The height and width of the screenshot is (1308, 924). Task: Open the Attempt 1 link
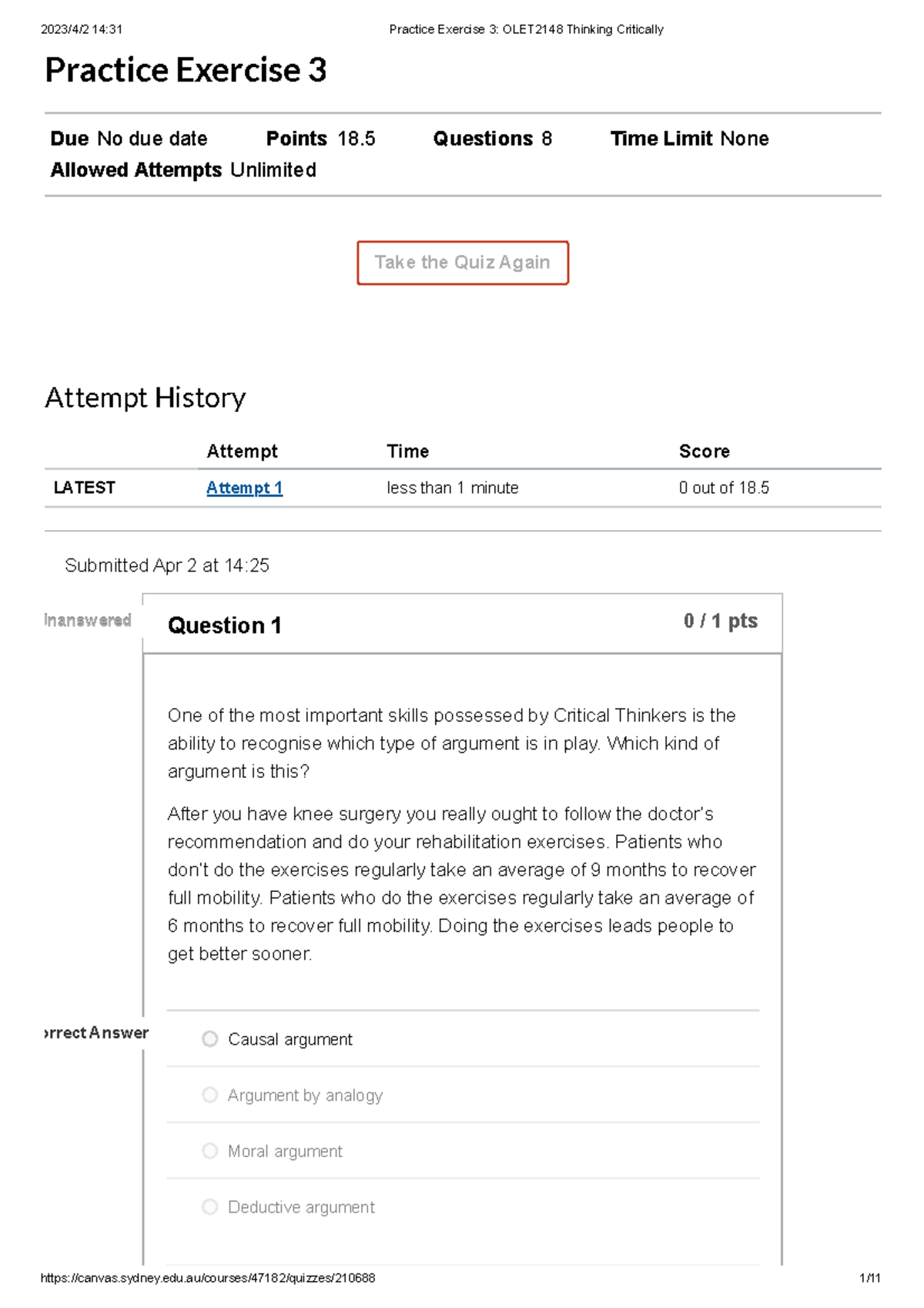pyautogui.click(x=243, y=488)
